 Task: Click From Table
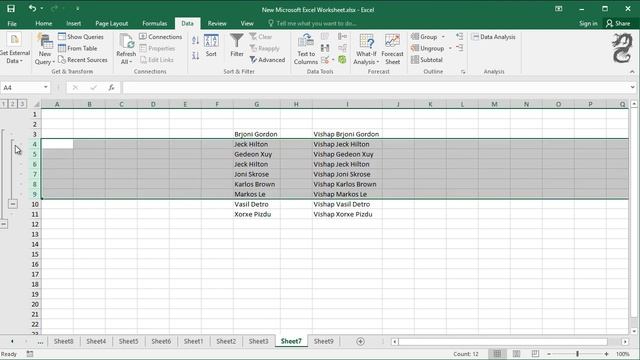click(x=78, y=48)
